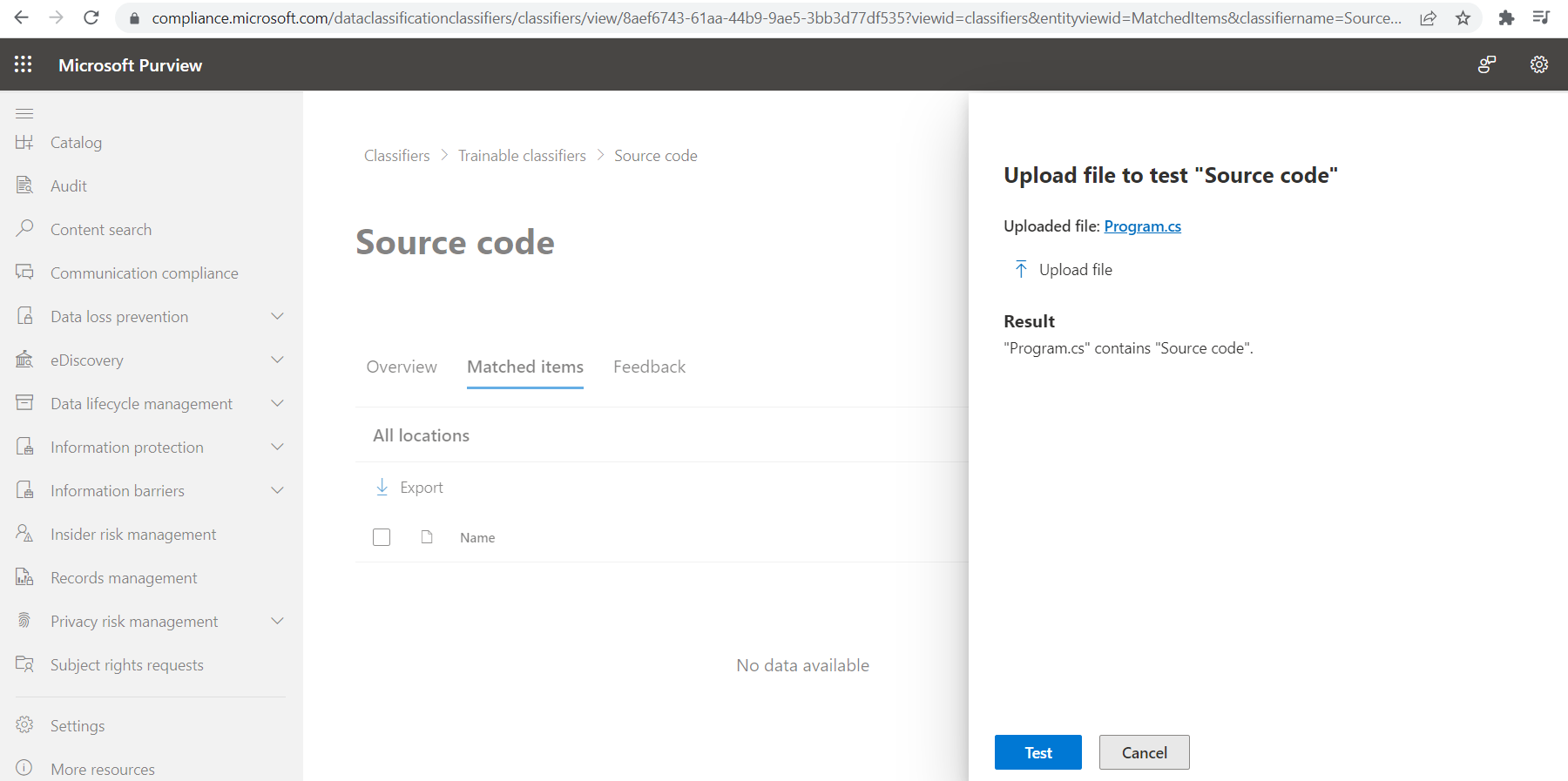Open the app launcher waffle icon
Screen dimensions: 1568x781
pos(24,64)
